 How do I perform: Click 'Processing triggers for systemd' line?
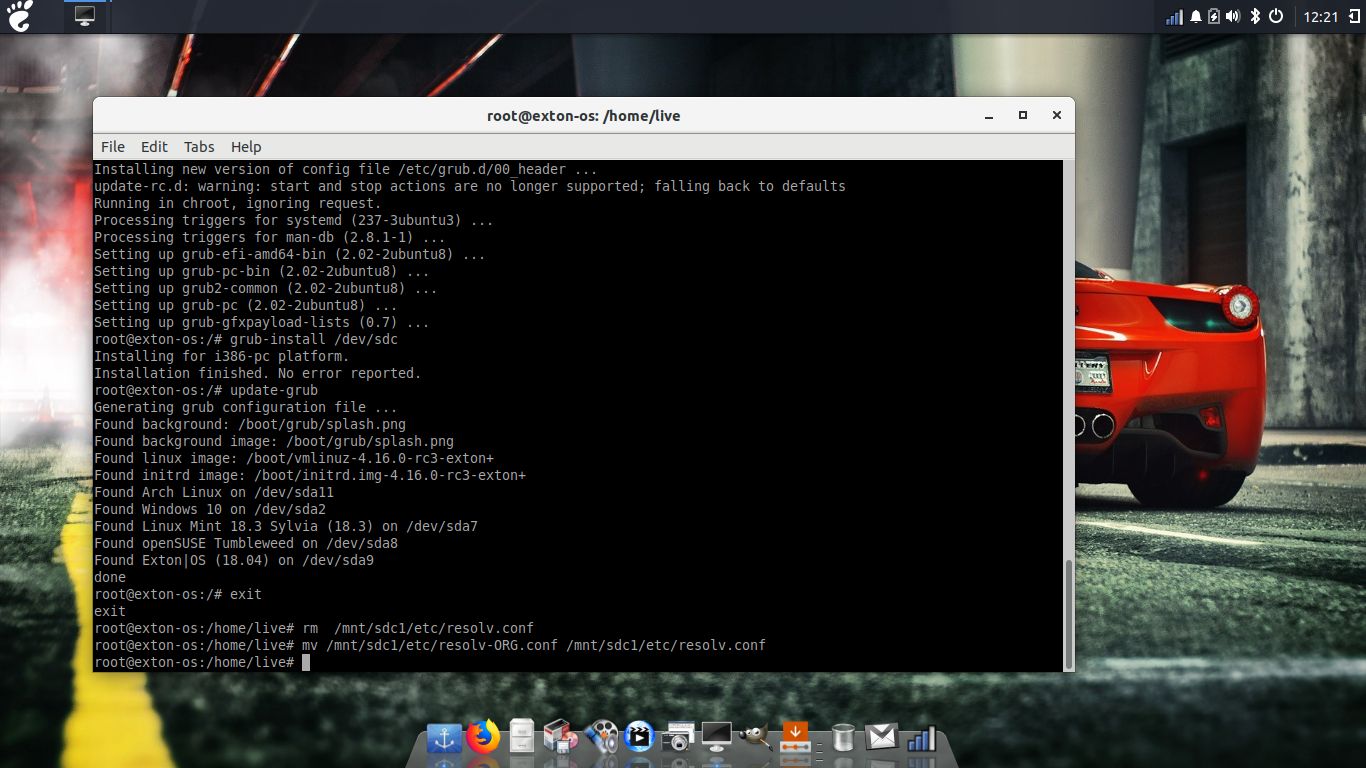[294, 220]
